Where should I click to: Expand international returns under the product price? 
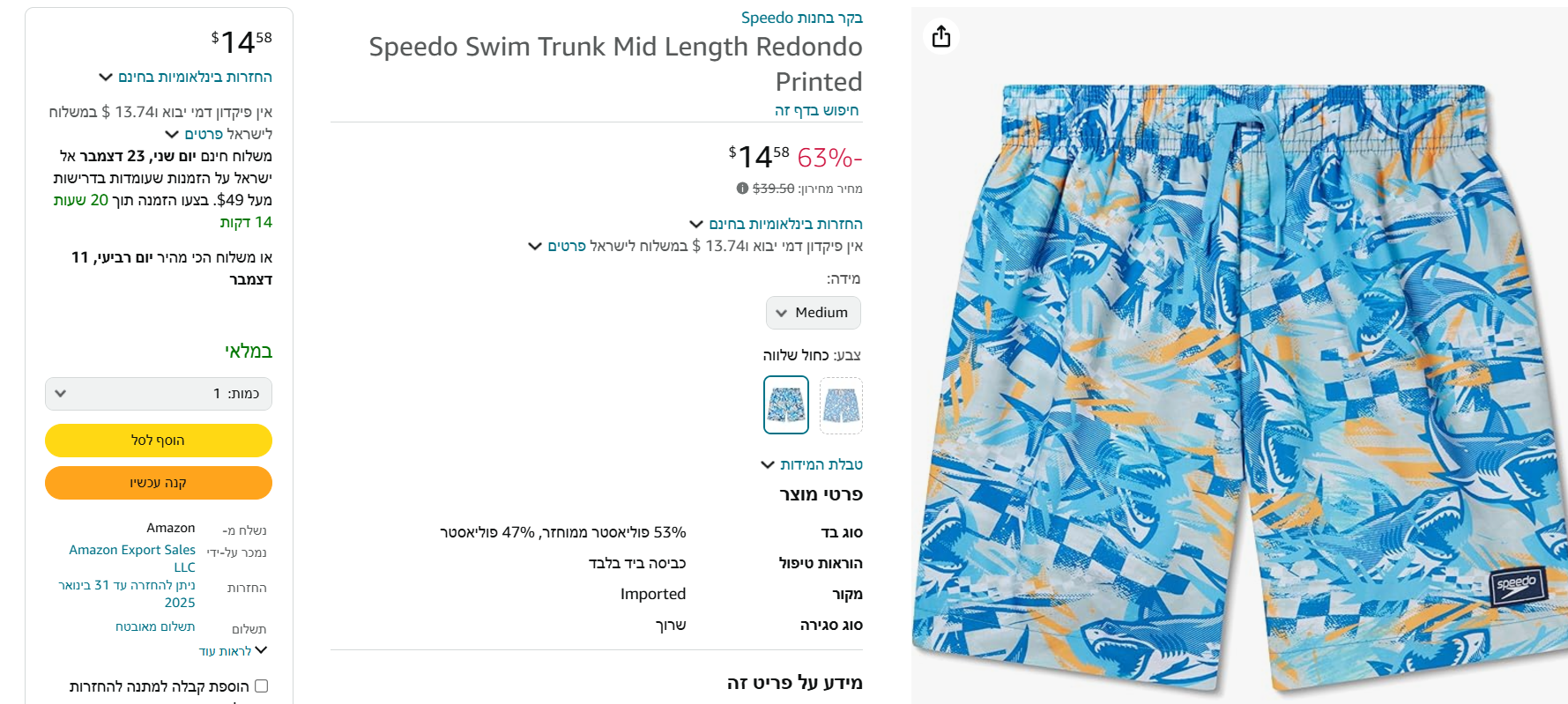(777, 224)
